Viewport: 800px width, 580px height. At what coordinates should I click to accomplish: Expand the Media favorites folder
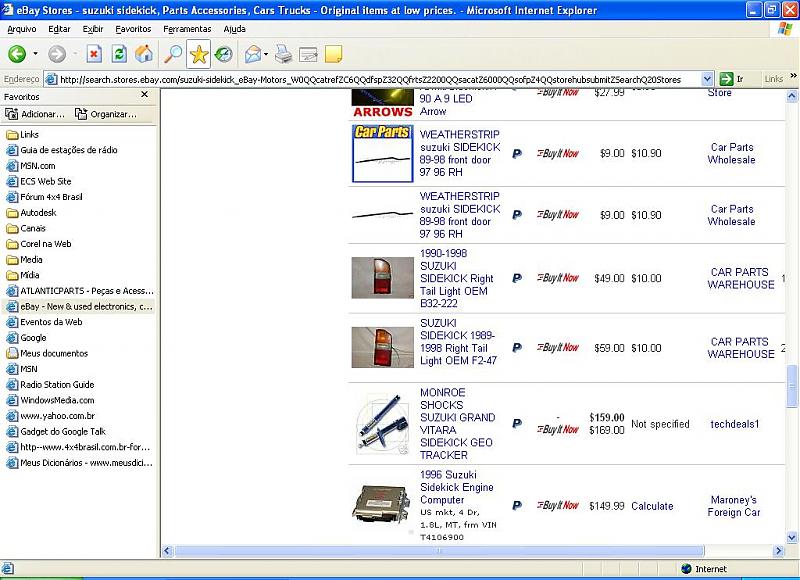click(x=24, y=260)
